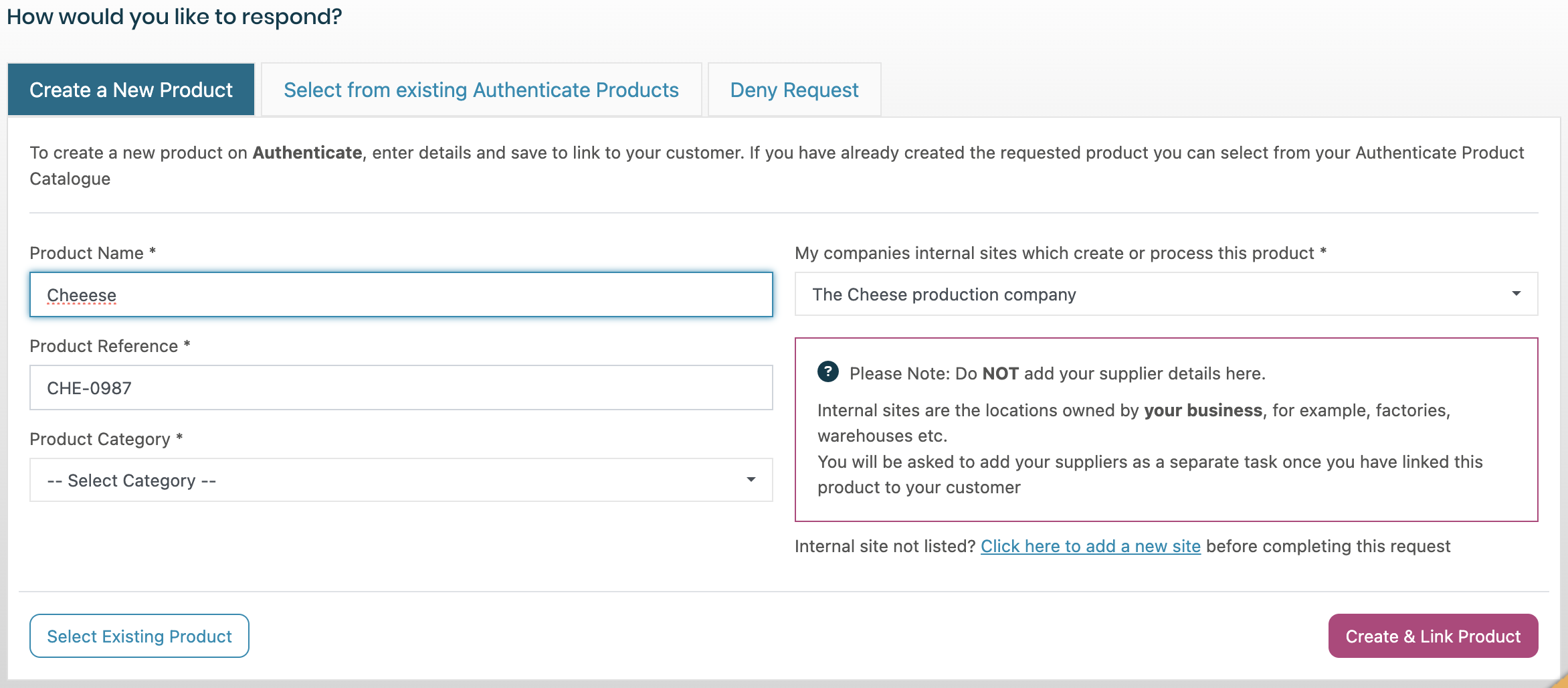Open The Cheese production company dropdown

pos(1165,294)
